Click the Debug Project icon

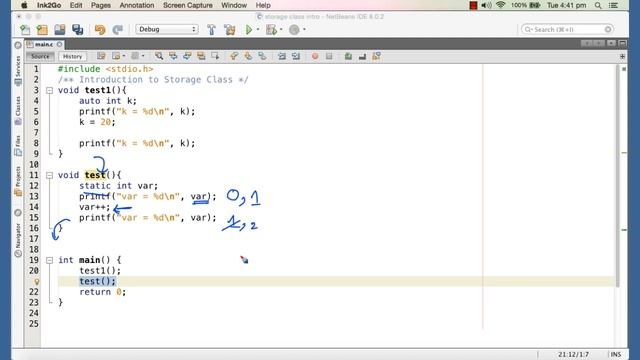[271, 29]
